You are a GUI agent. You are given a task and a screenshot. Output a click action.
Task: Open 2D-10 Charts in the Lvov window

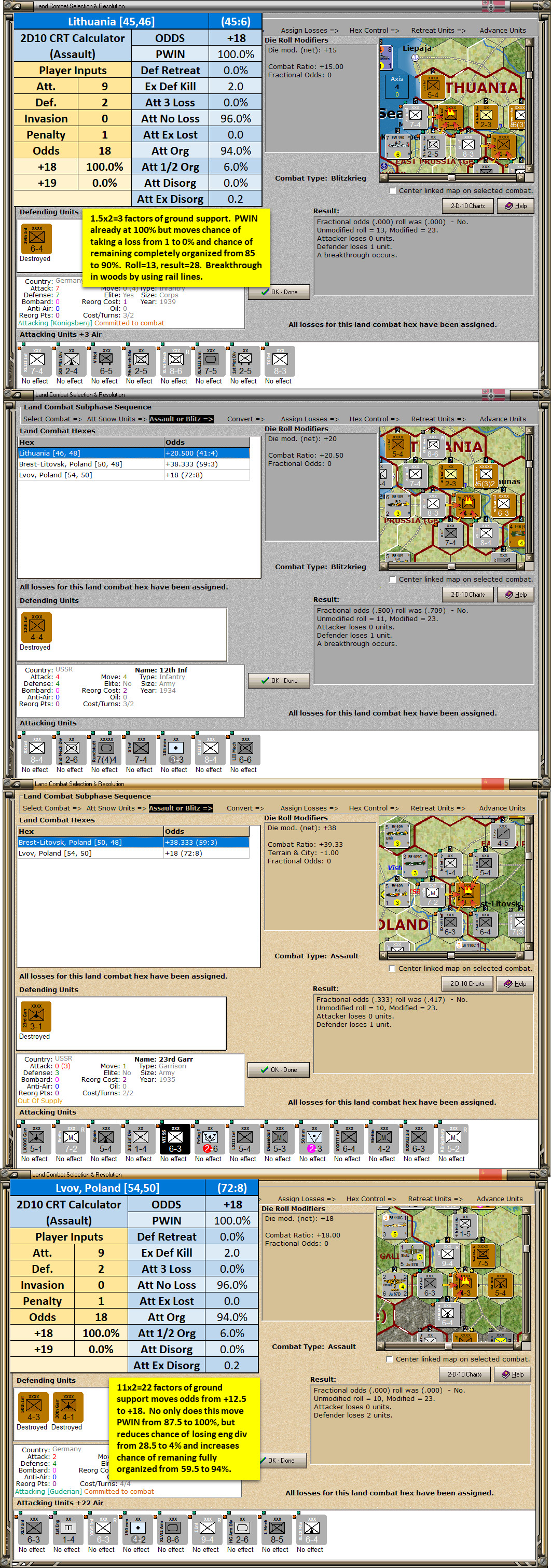click(464, 1374)
